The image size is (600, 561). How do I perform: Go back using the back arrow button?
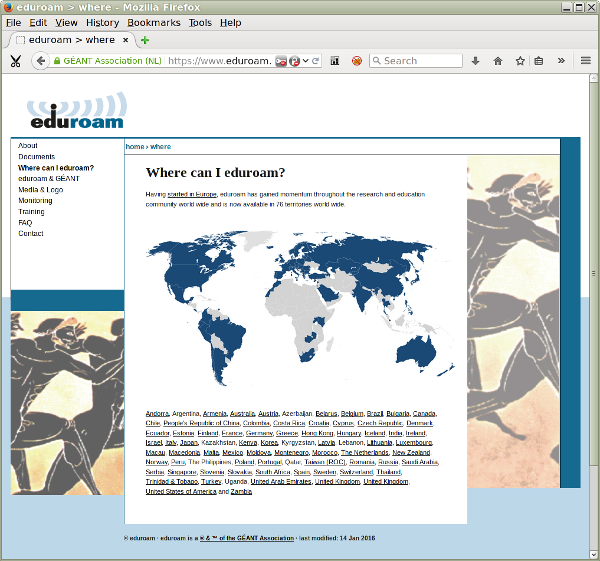pyautogui.click(x=40, y=61)
